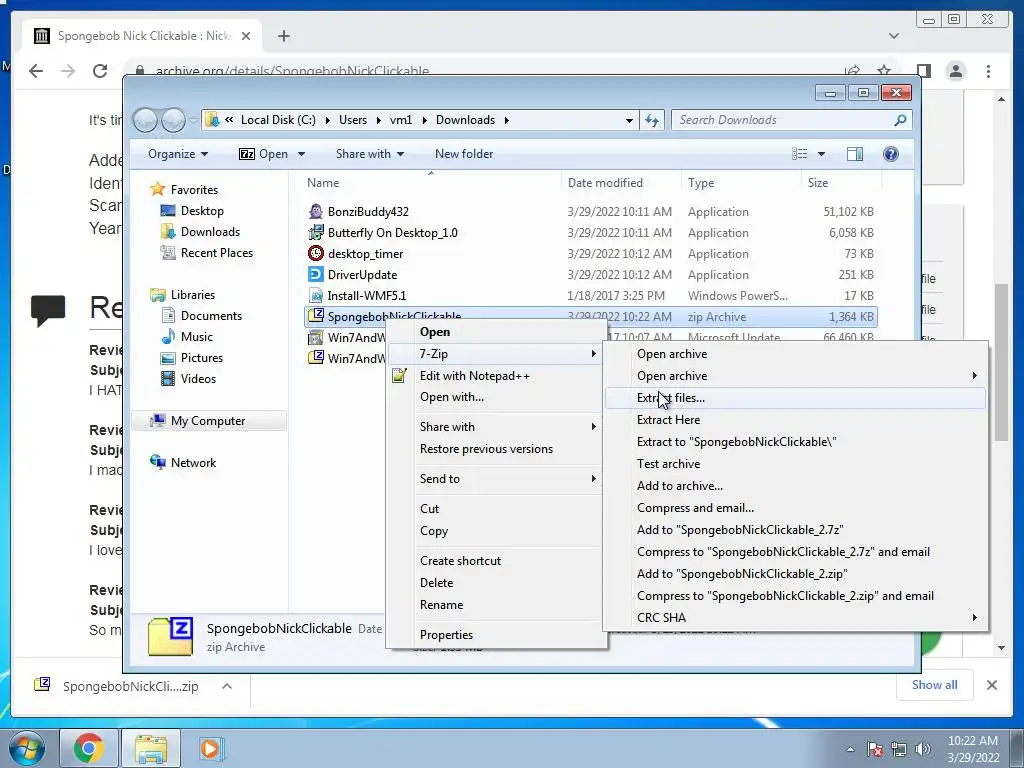
Task: Click first "Open archive" entry
Action: [x=795, y=354]
